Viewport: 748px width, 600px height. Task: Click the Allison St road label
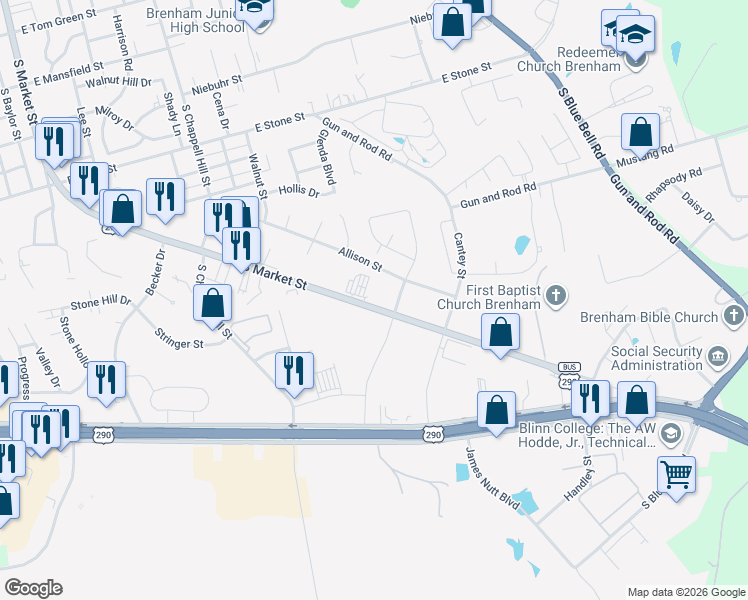click(360, 259)
